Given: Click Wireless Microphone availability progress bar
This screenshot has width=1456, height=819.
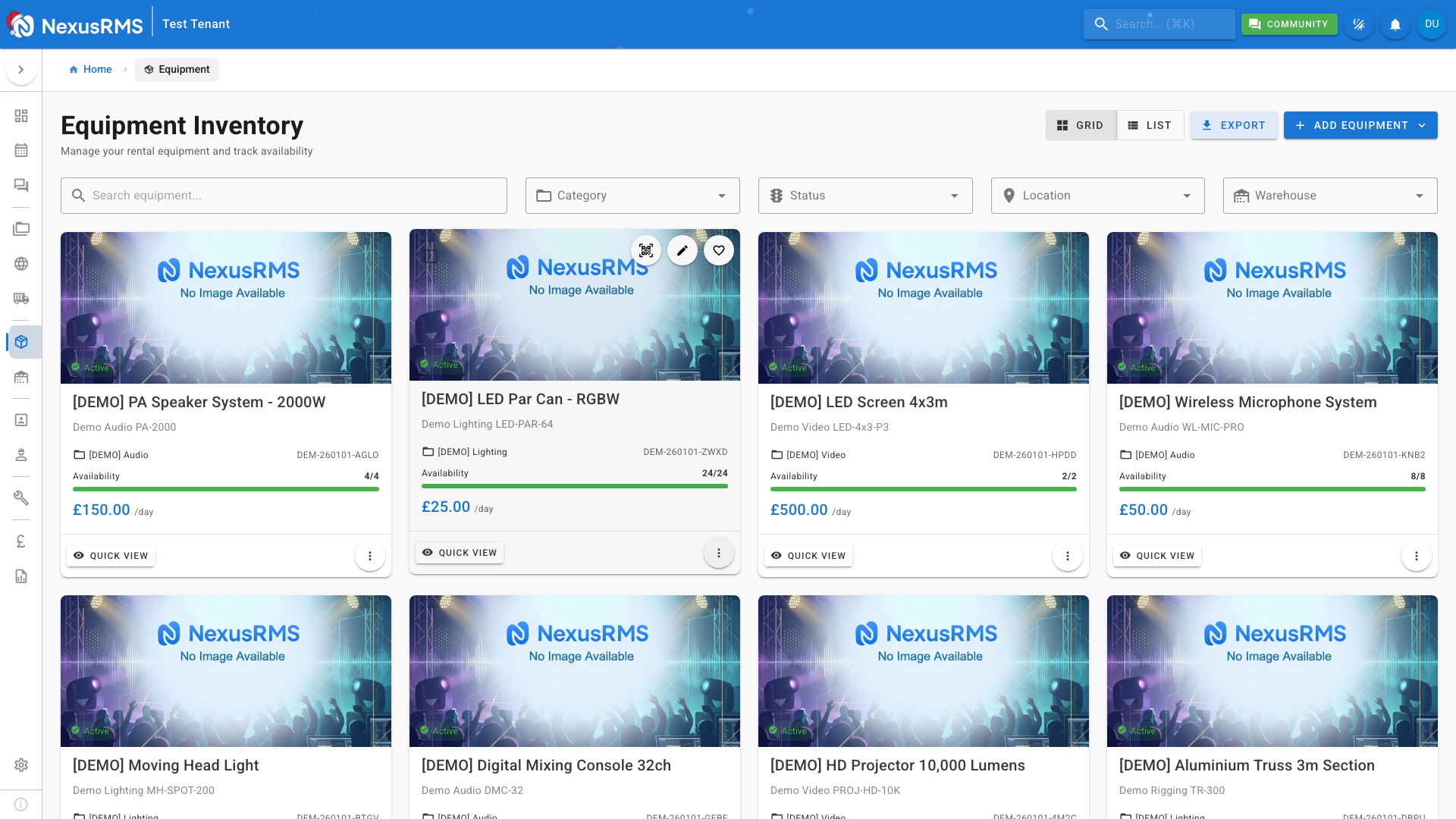Looking at the screenshot, I should coord(1272,489).
